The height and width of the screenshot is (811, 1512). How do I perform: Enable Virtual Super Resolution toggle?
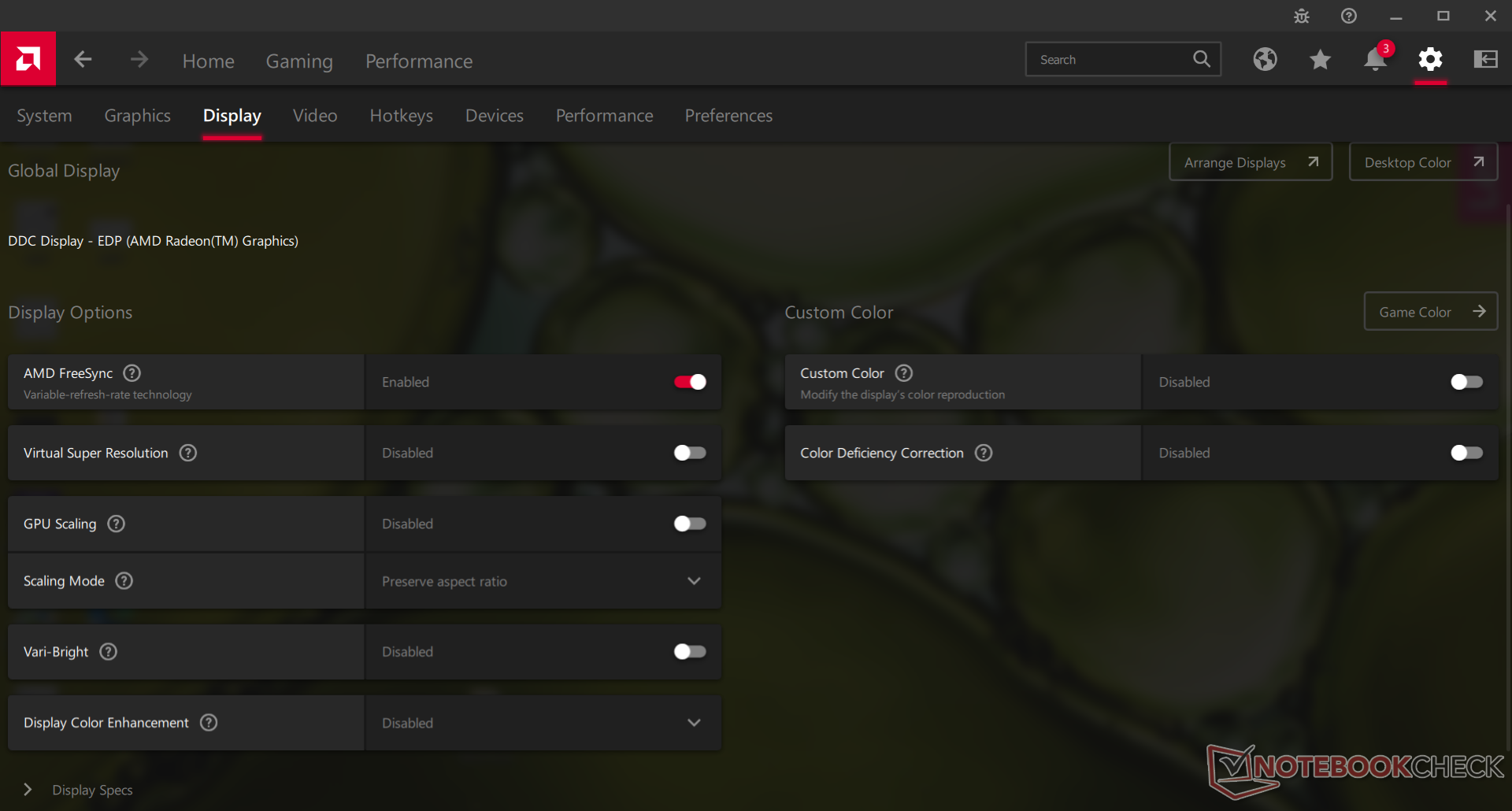pos(690,453)
